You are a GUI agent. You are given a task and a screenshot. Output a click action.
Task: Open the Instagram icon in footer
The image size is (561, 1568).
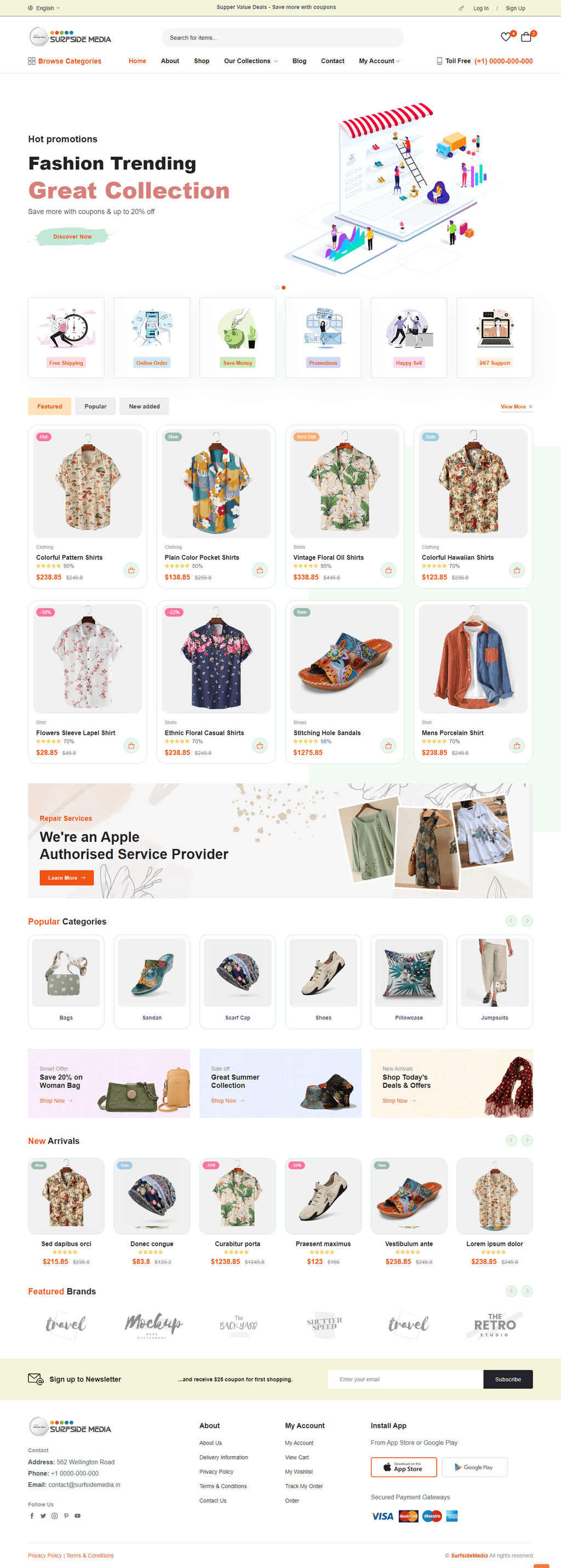tap(54, 1515)
